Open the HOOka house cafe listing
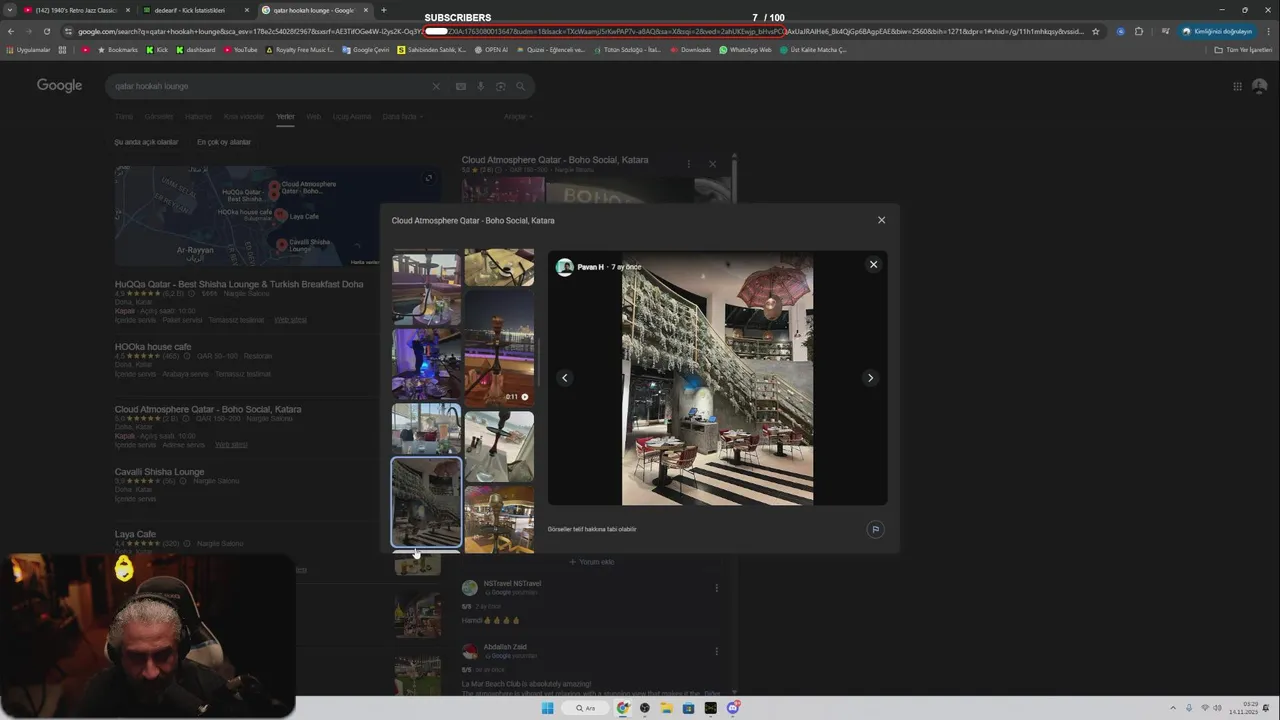 153,347
